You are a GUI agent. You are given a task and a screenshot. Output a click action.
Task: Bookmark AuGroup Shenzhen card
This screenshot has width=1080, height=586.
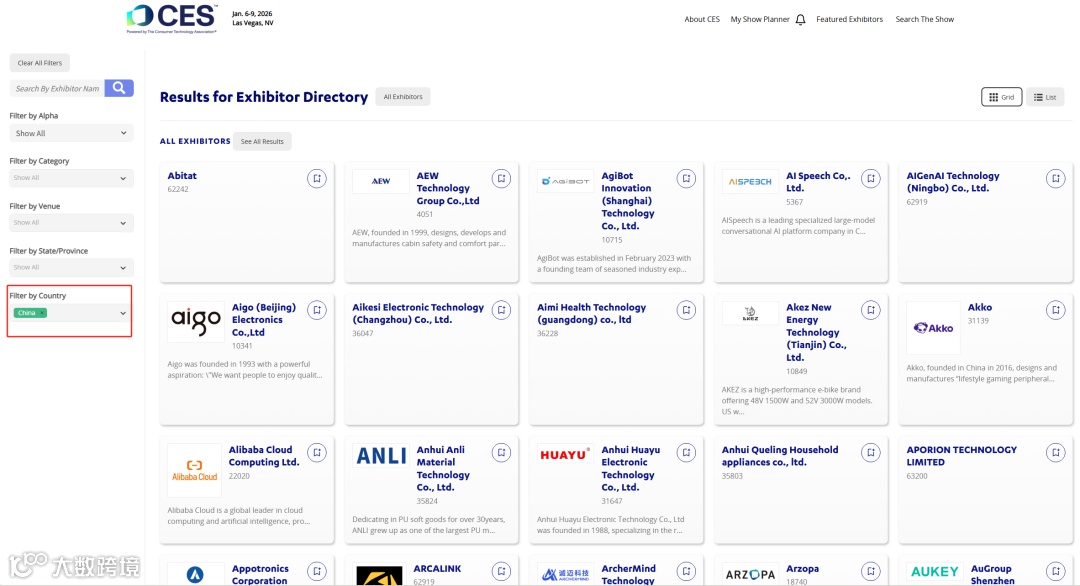1055,571
